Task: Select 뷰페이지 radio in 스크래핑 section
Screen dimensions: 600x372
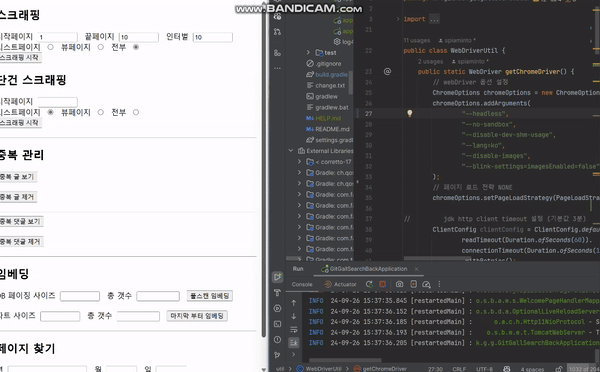Action: [101, 47]
